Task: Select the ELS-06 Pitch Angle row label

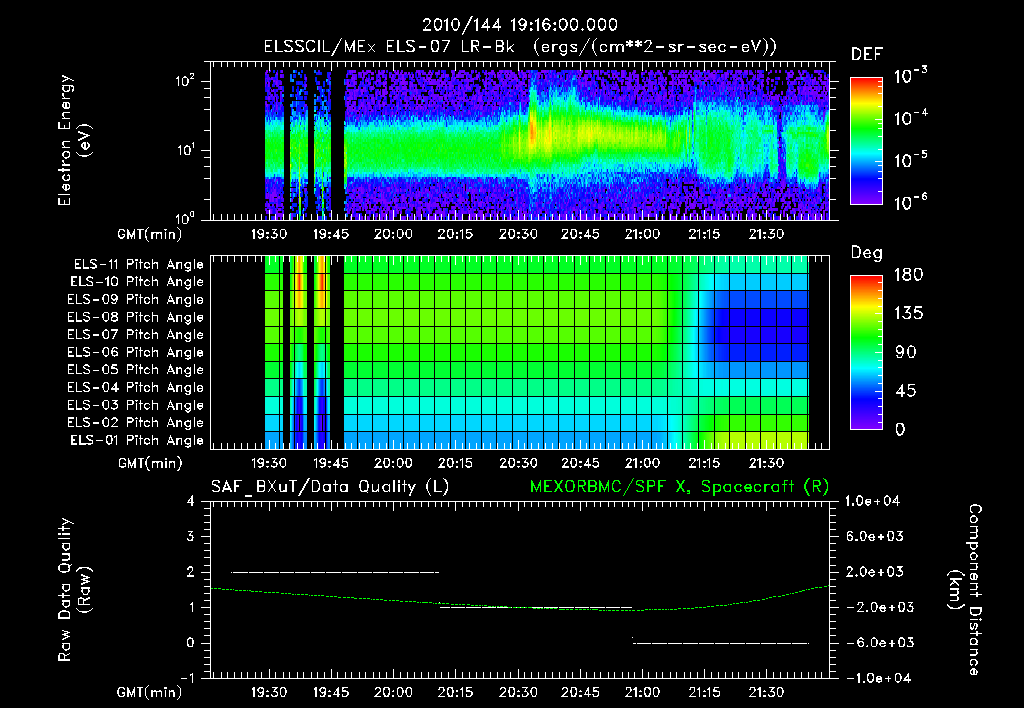Action: pos(135,353)
